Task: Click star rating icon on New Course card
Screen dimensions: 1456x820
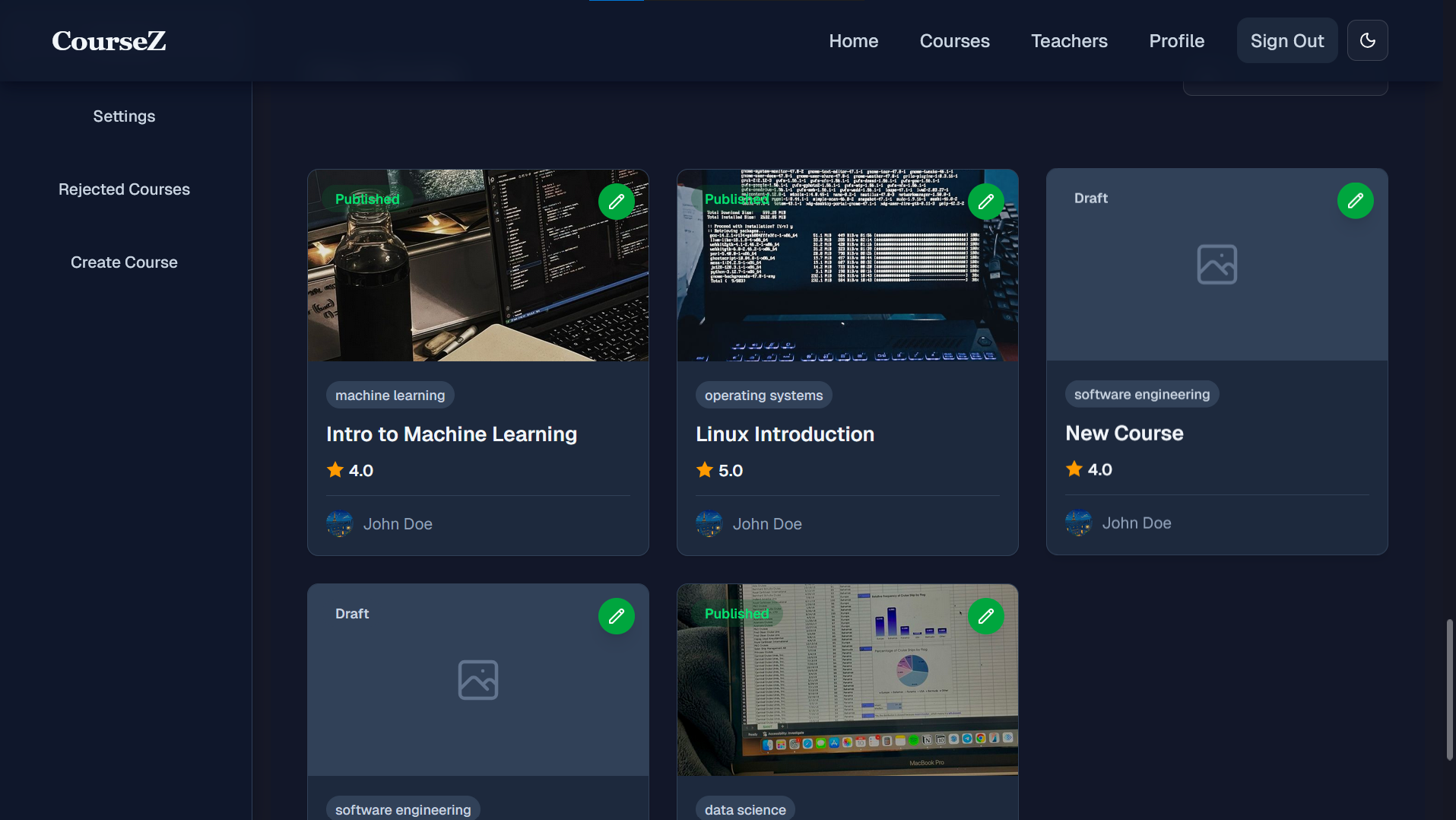Action: point(1074,469)
